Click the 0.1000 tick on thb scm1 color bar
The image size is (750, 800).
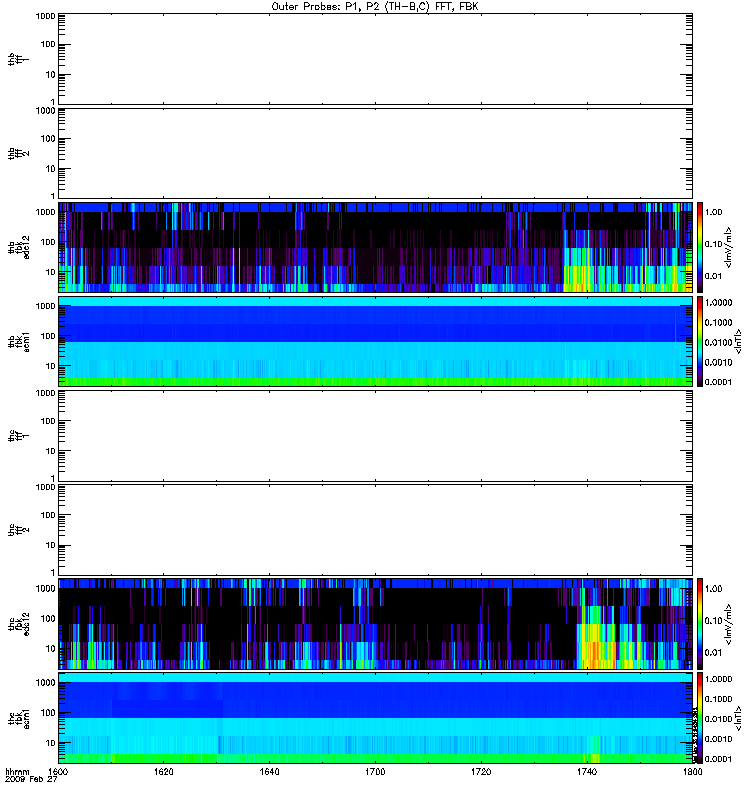pos(718,322)
